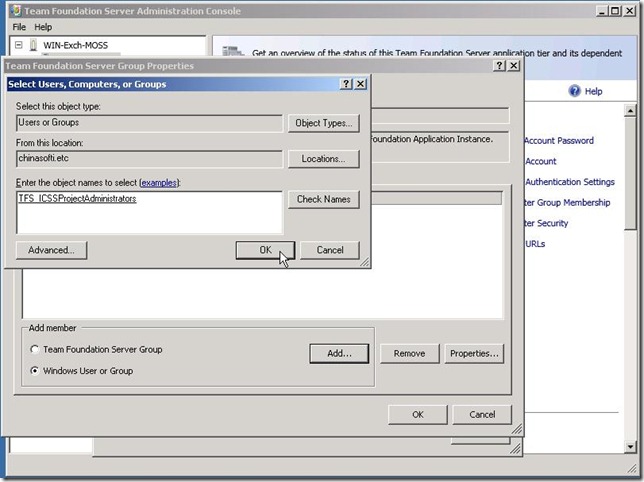
Task: Open the URLs link in console
Action: coord(535,244)
